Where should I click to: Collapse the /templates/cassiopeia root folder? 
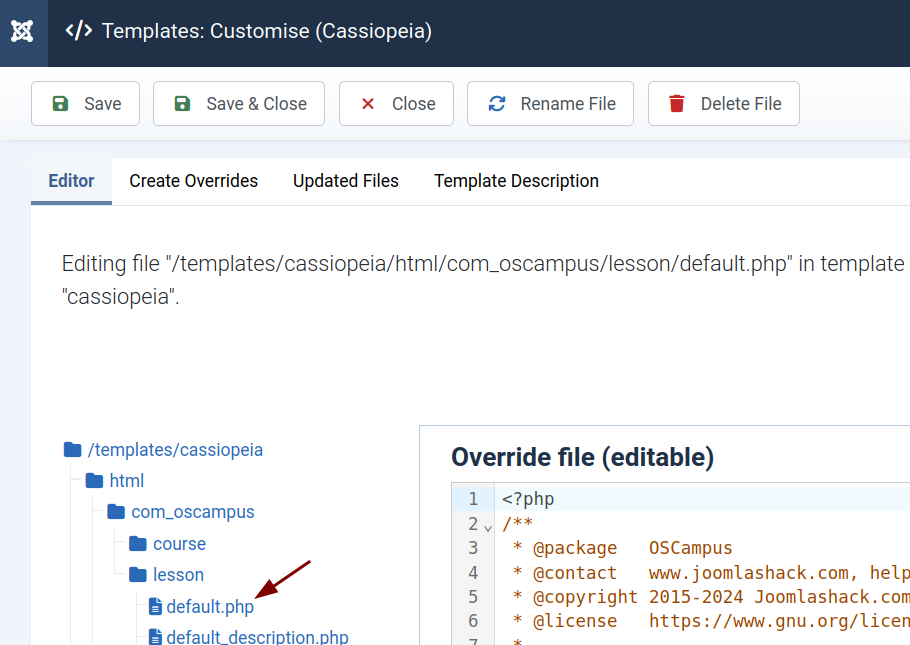[175, 450]
